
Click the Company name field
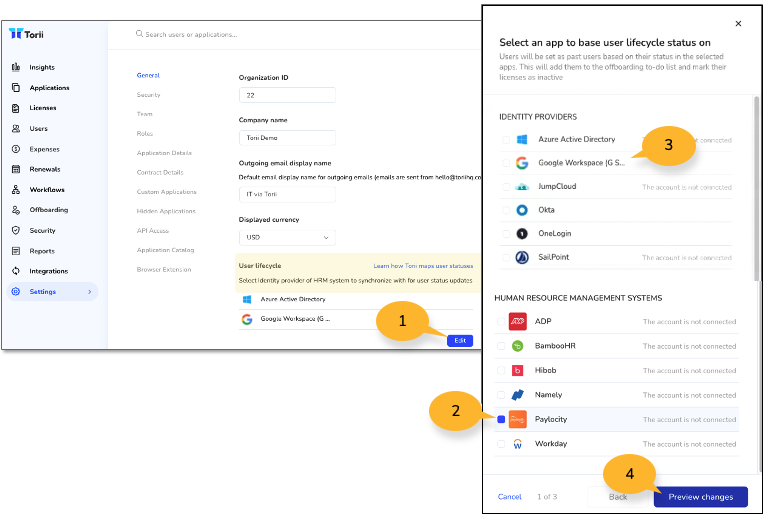[x=287, y=138]
